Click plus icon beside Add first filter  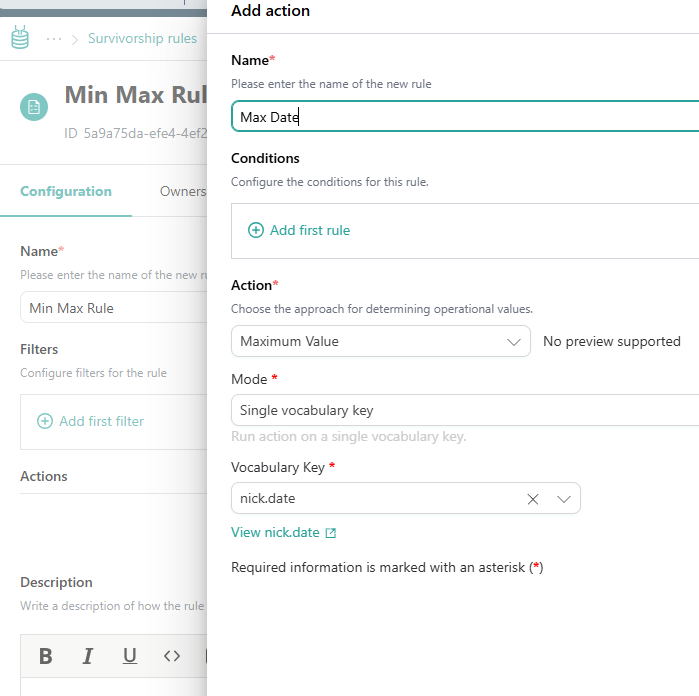[45, 421]
